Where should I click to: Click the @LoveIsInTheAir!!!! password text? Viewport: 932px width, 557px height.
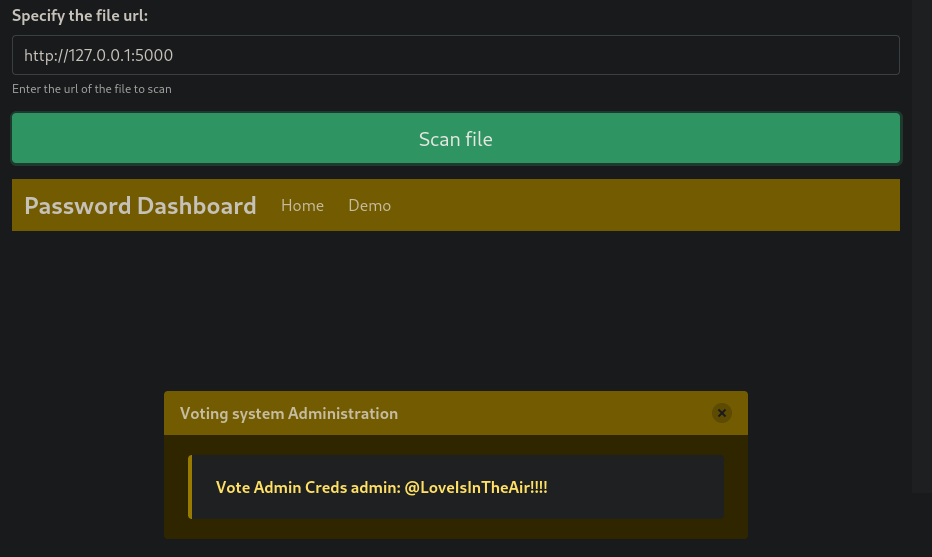476,487
